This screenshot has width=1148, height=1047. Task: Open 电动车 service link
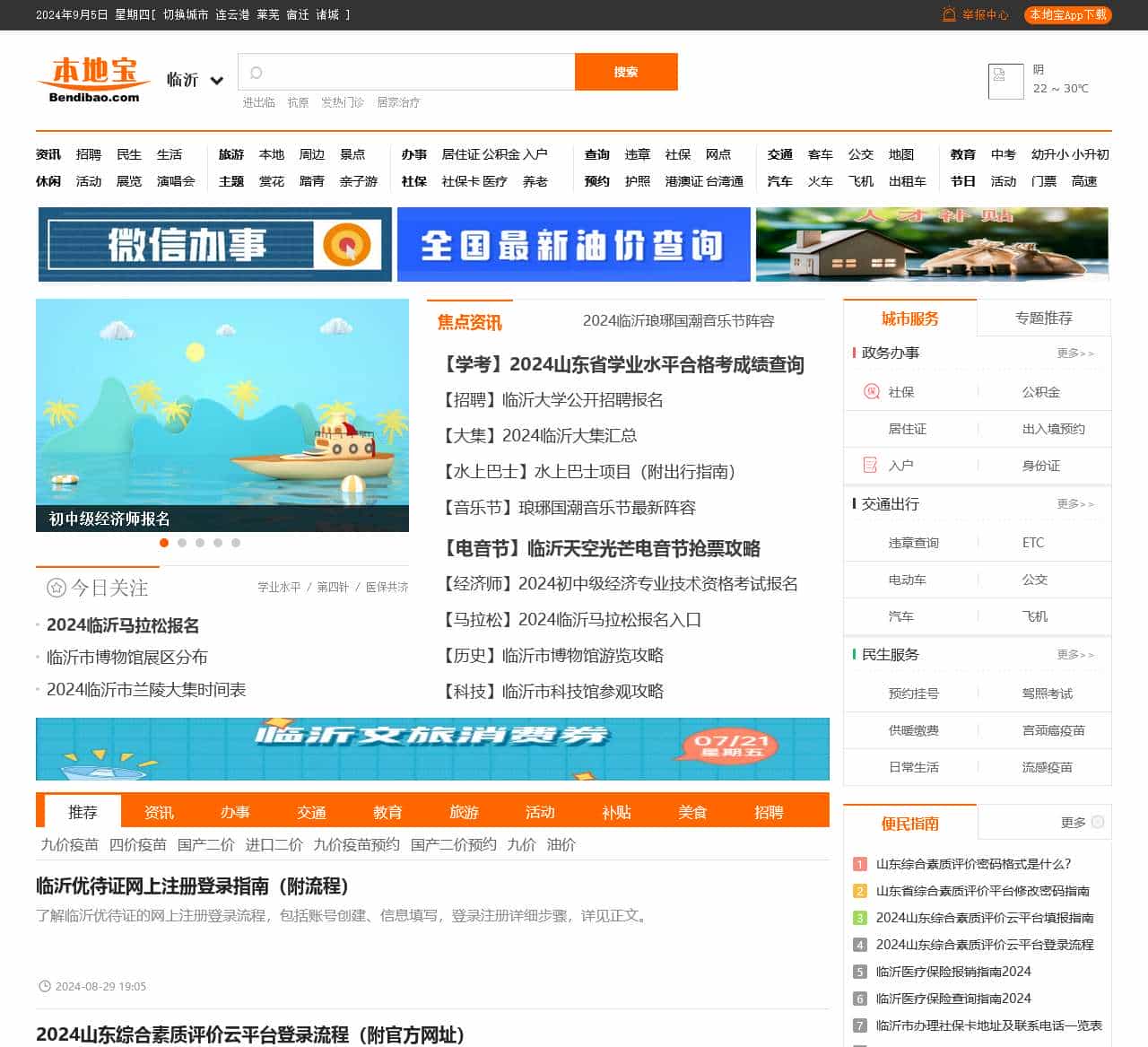907,579
